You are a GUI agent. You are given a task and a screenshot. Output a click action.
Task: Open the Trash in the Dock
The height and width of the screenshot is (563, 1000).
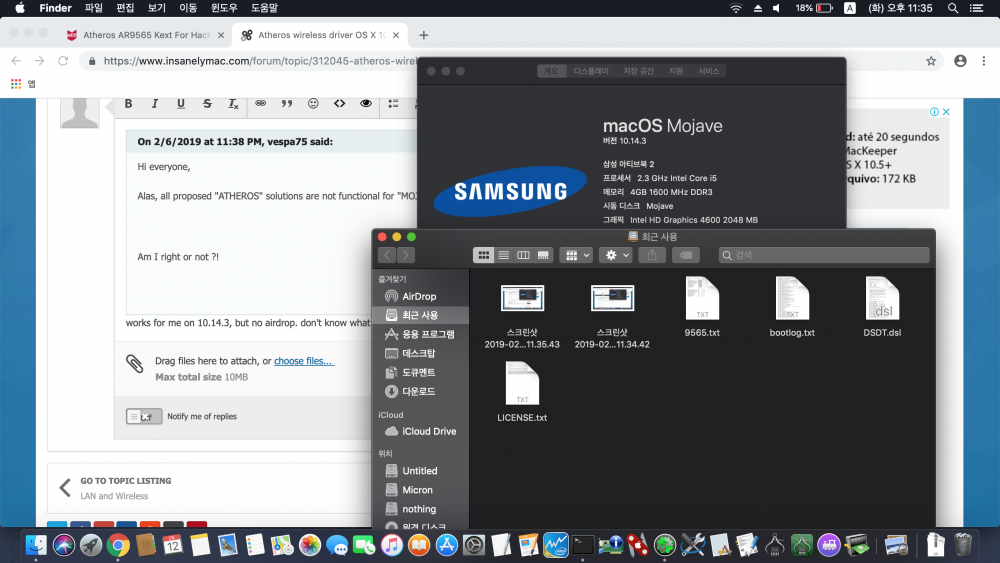(962, 545)
